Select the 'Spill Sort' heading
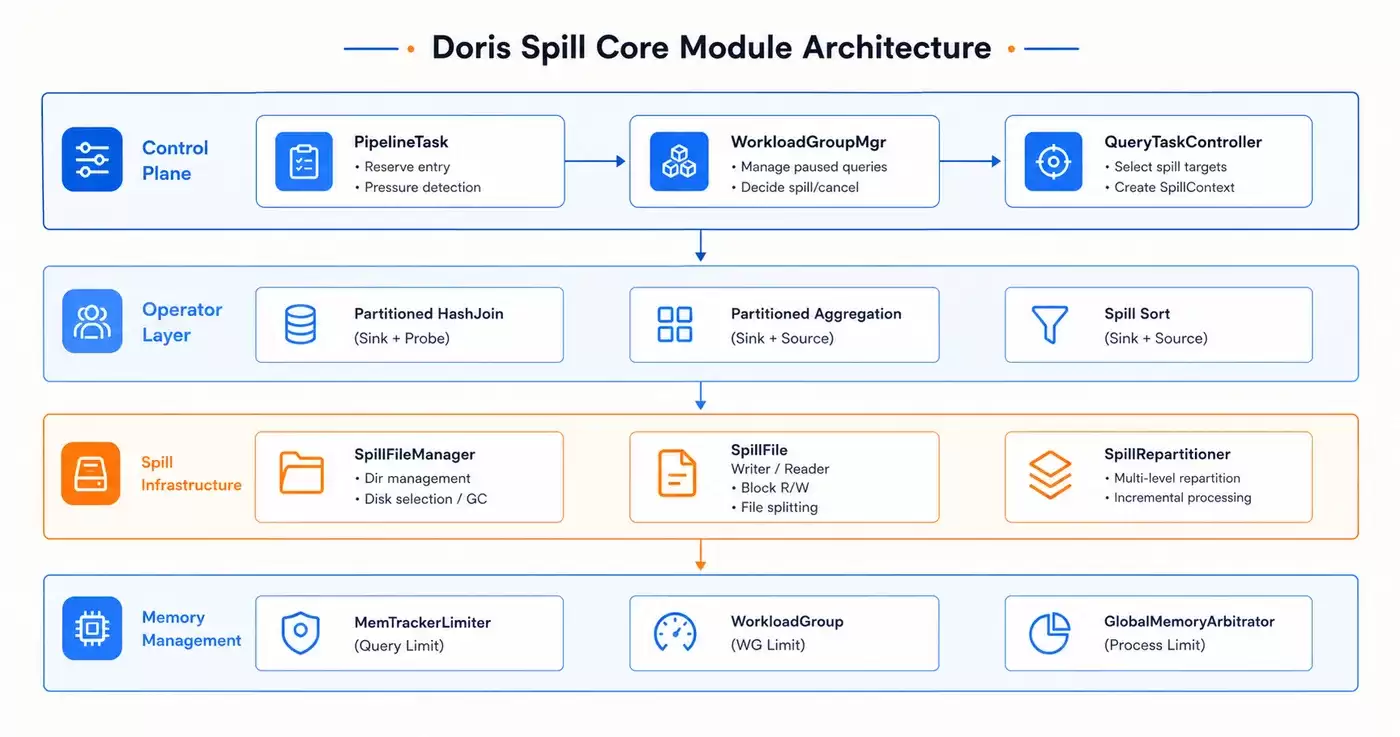The width and height of the screenshot is (1400, 737). (x=1137, y=314)
